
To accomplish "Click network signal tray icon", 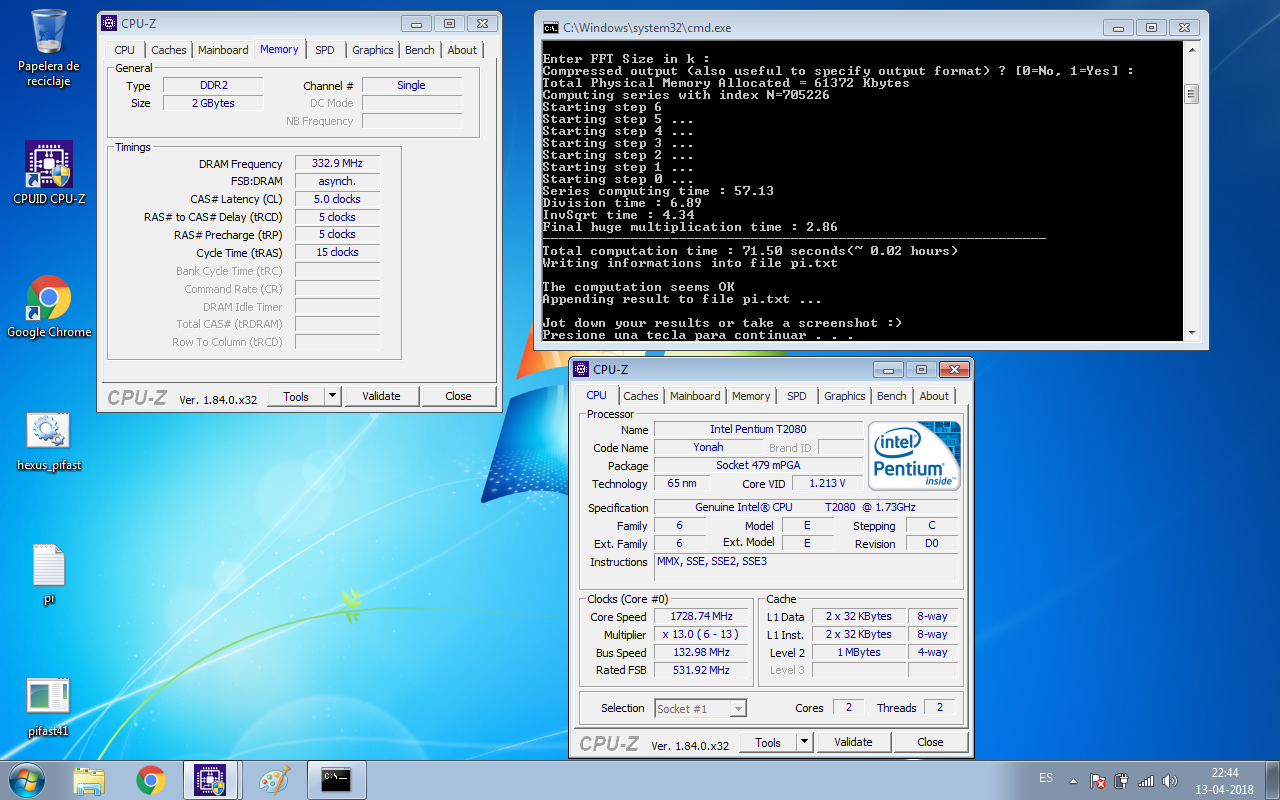I will click(x=1146, y=780).
